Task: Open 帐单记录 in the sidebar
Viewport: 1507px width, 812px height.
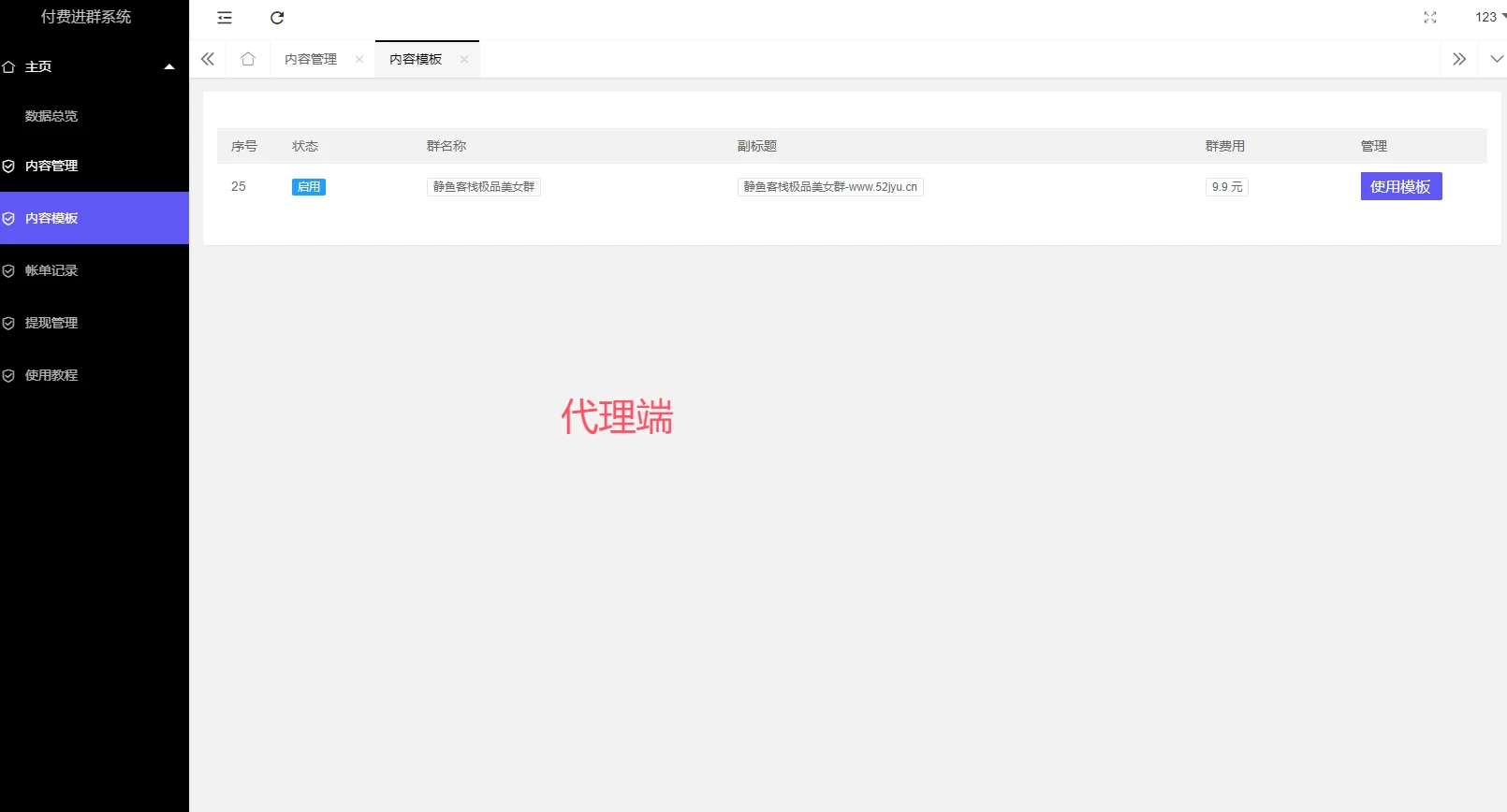Action: pyautogui.click(x=51, y=270)
